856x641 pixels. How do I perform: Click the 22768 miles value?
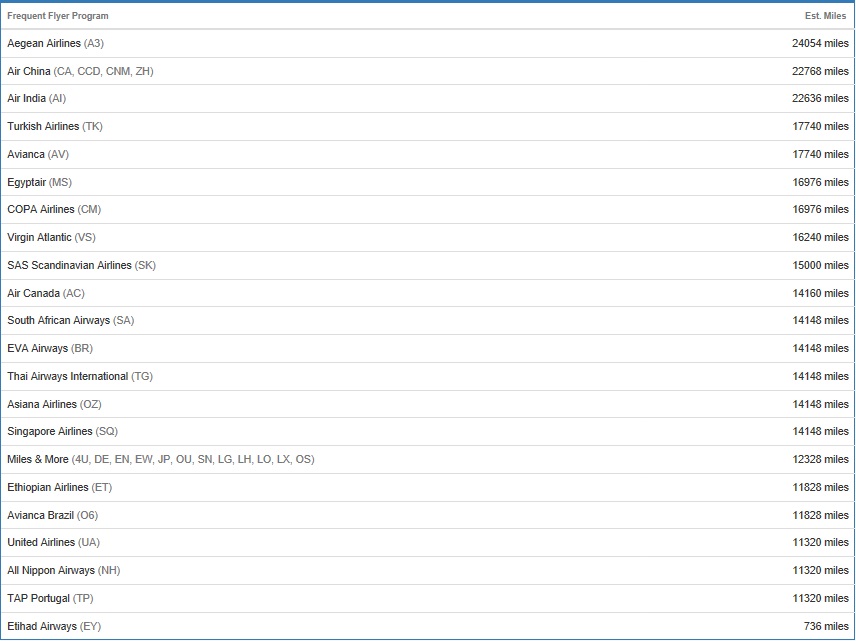(x=821, y=71)
